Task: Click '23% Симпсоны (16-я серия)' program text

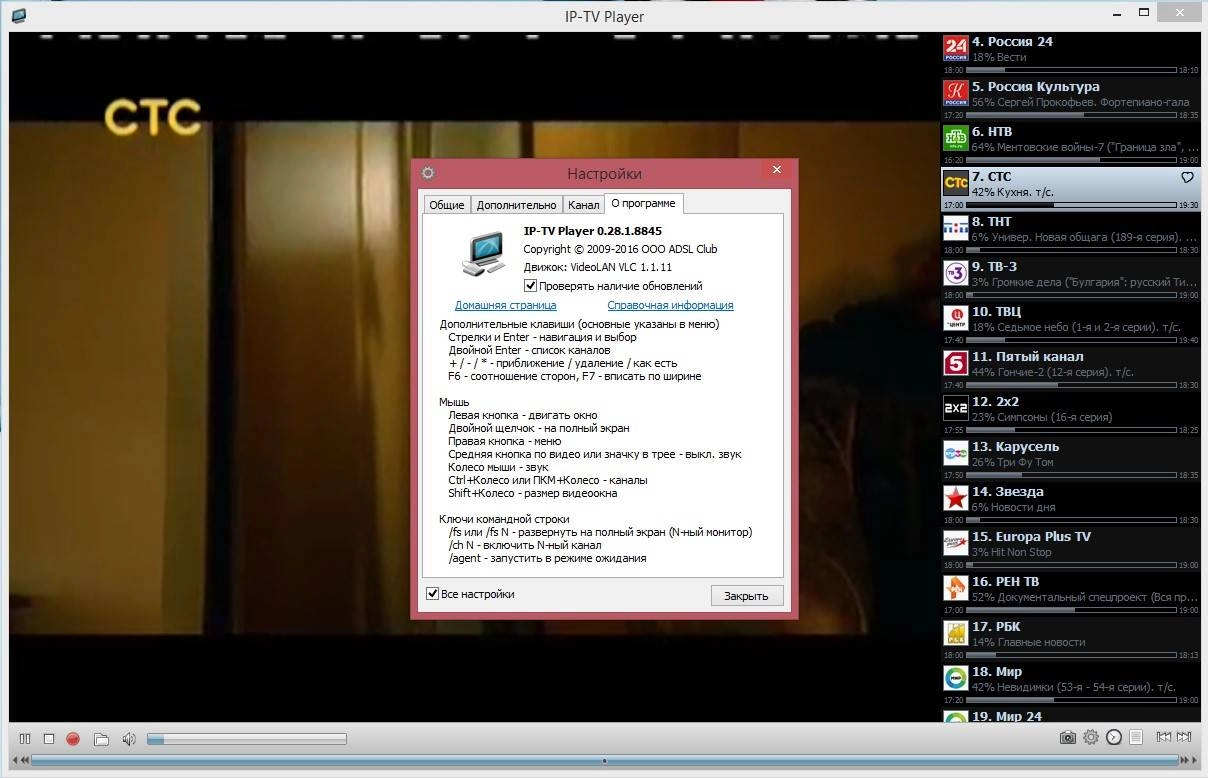Action: click(1042, 417)
